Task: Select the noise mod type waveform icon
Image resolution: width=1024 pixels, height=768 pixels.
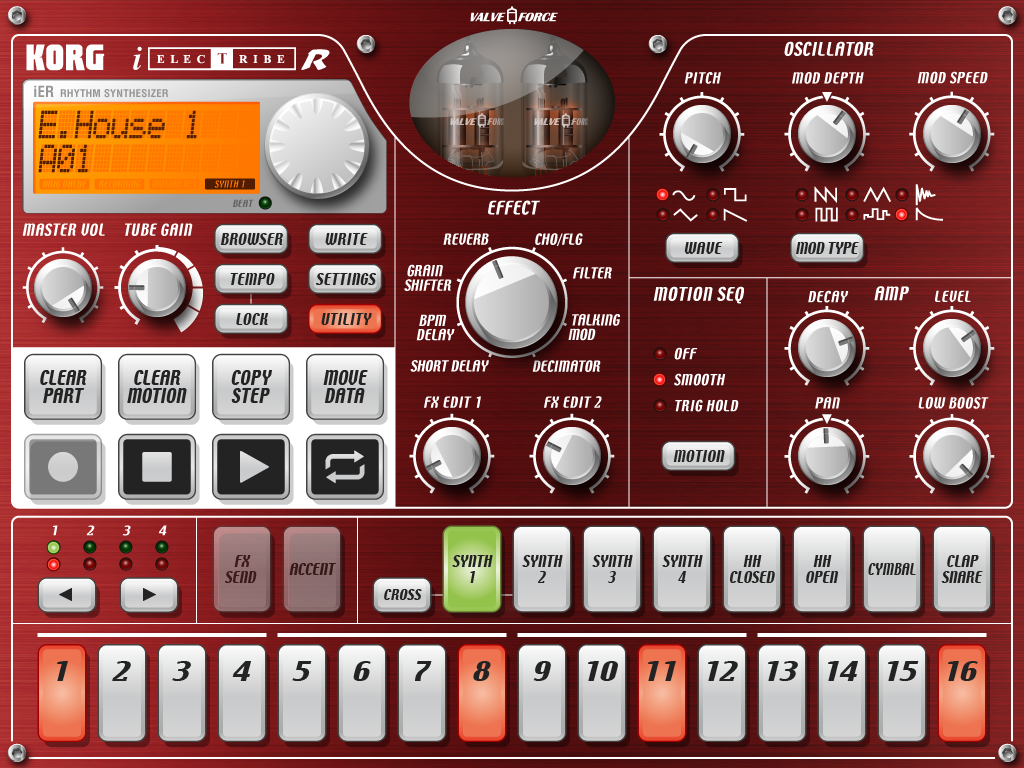Action: coord(925,194)
